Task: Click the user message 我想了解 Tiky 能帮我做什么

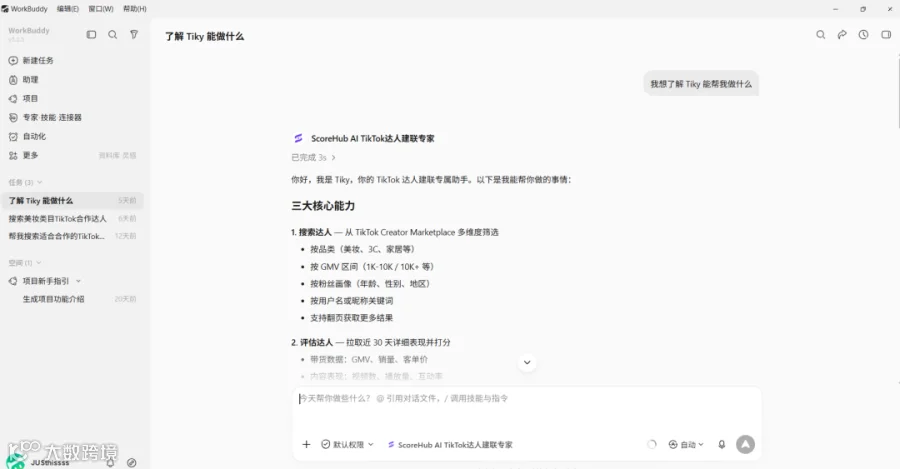Action: click(701, 84)
